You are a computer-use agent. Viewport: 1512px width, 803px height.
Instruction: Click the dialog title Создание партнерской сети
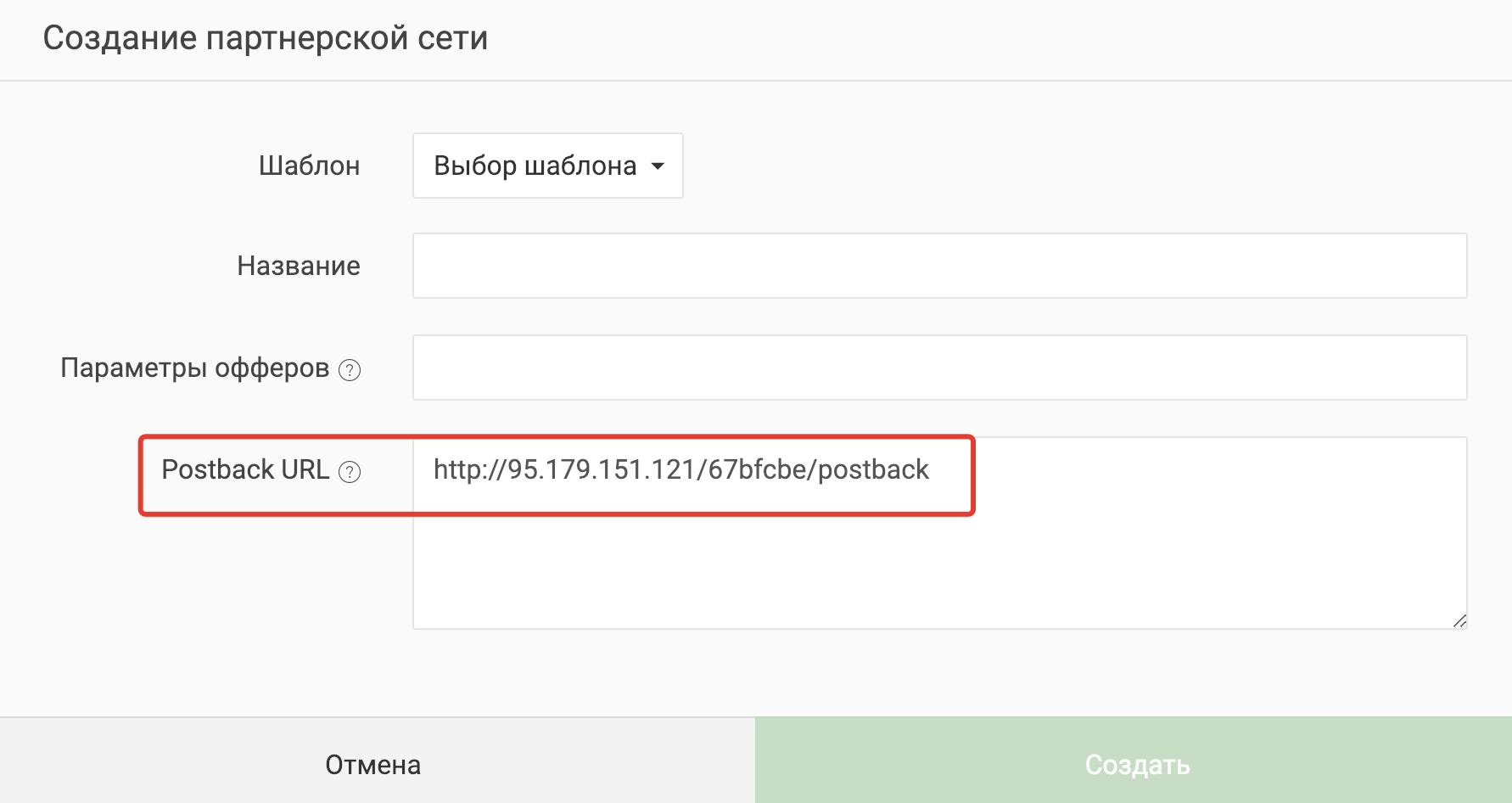(266, 38)
